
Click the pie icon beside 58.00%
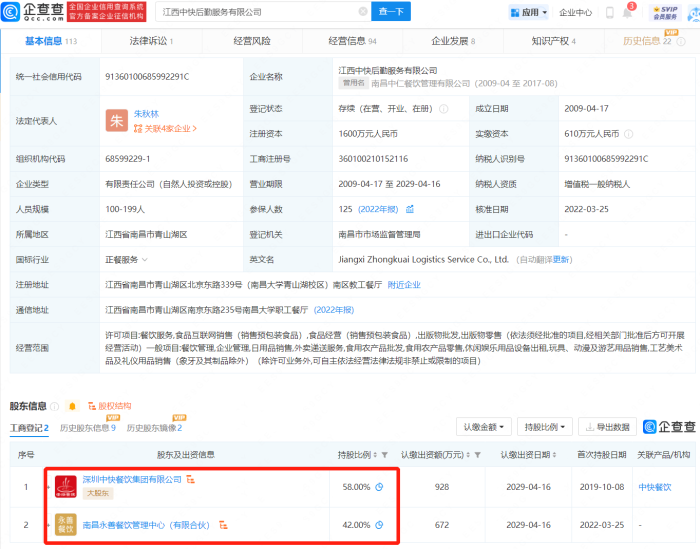pos(379,487)
